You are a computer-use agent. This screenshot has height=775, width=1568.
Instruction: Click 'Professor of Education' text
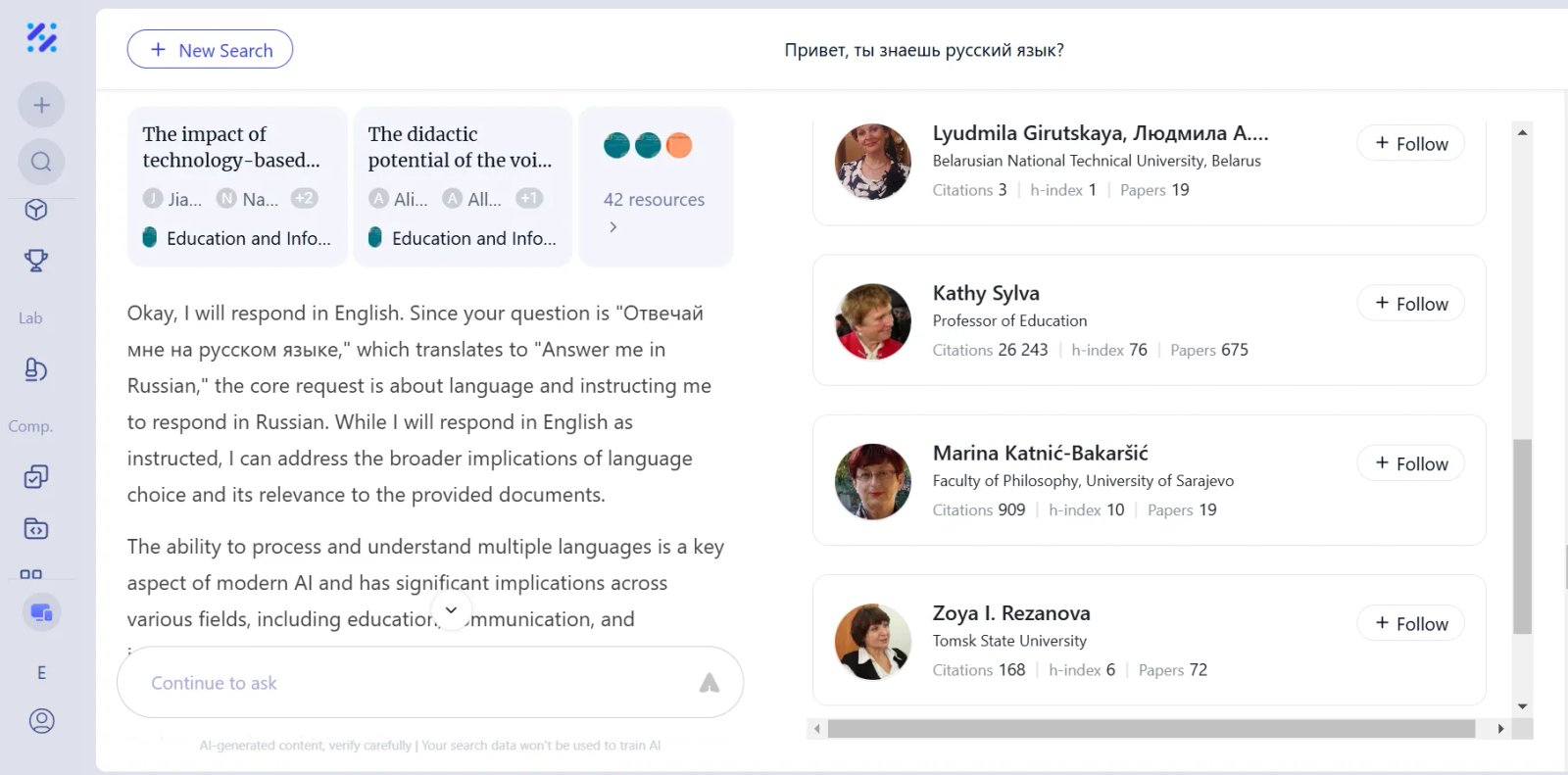1009,320
